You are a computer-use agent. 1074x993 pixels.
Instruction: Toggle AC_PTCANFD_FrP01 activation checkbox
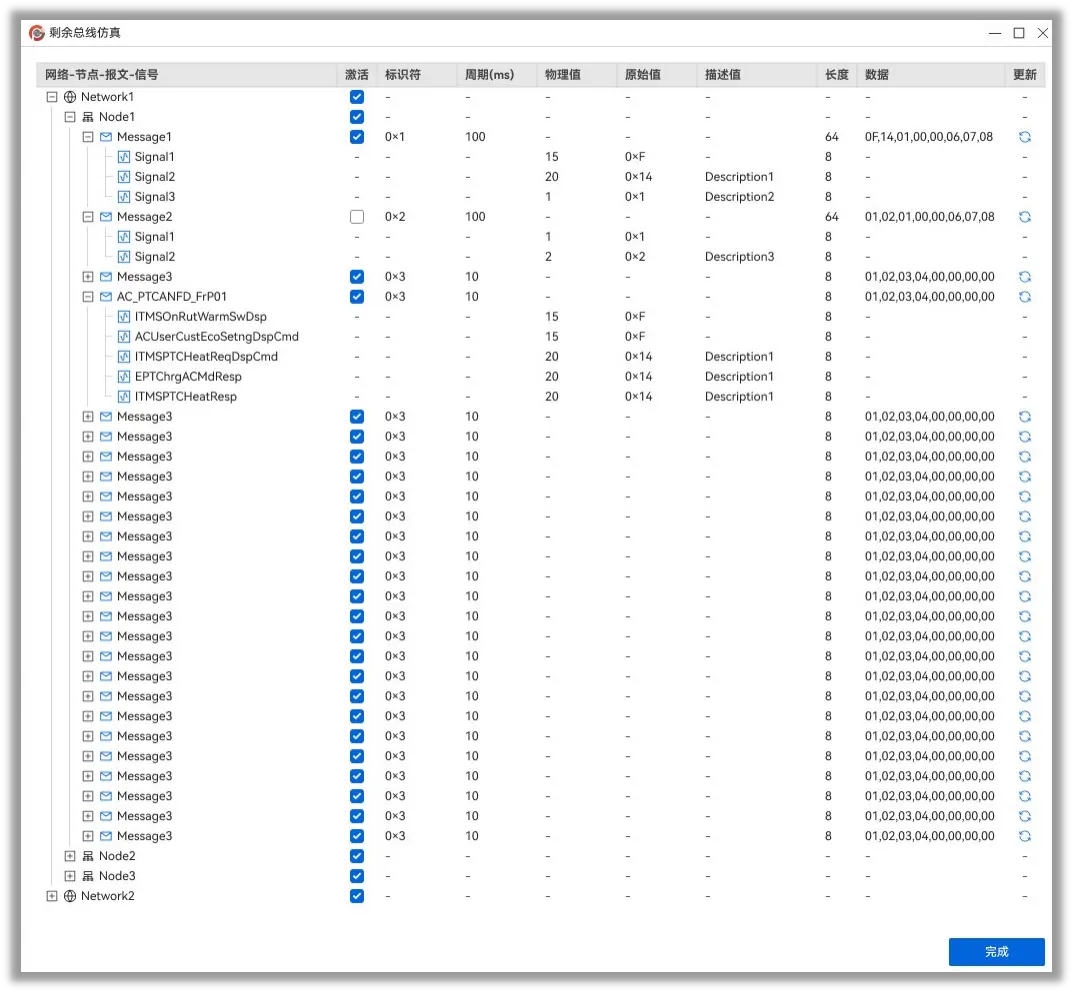click(357, 297)
